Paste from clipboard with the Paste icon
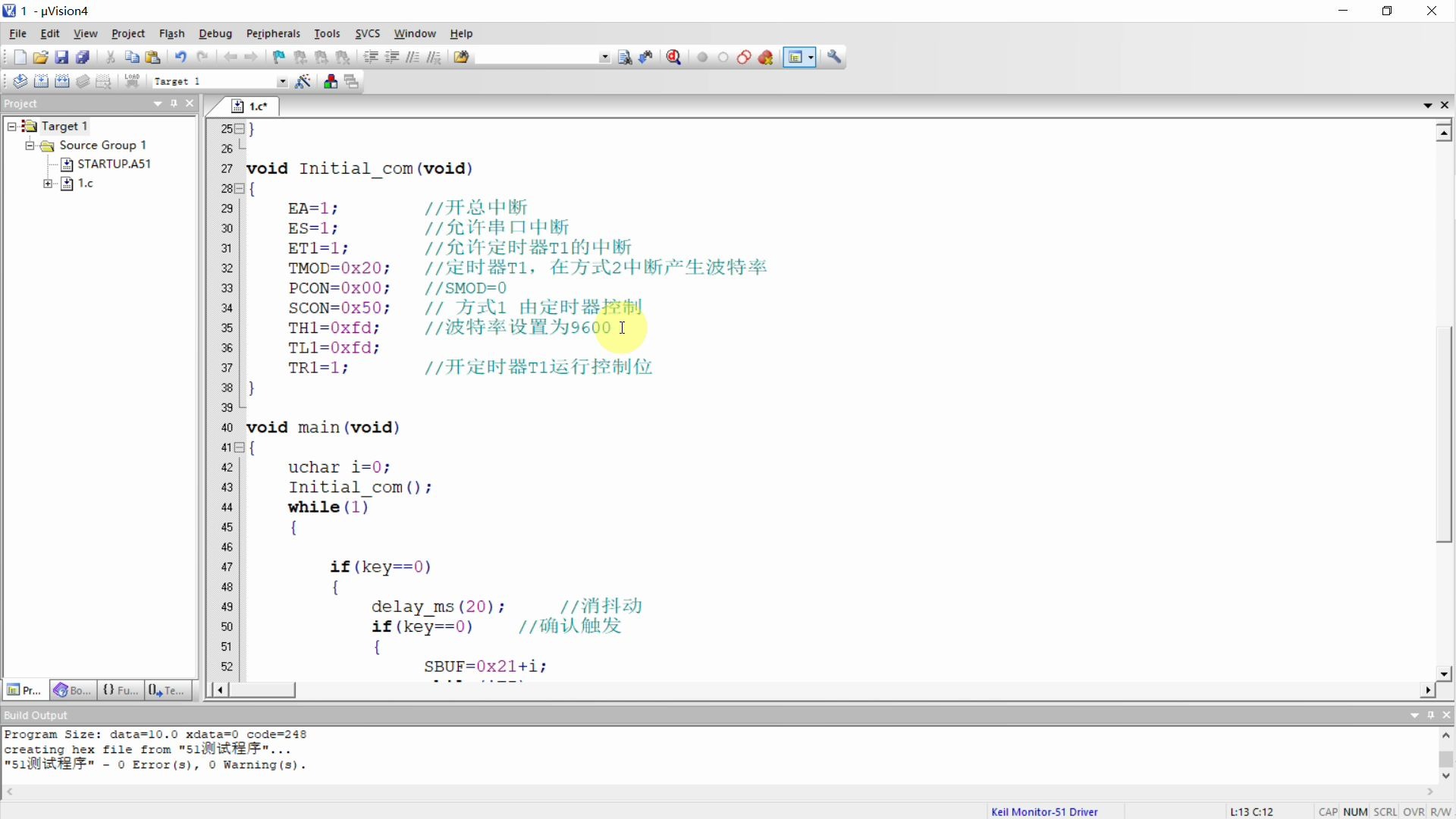Image resolution: width=1456 pixels, height=819 pixels. (153, 57)
